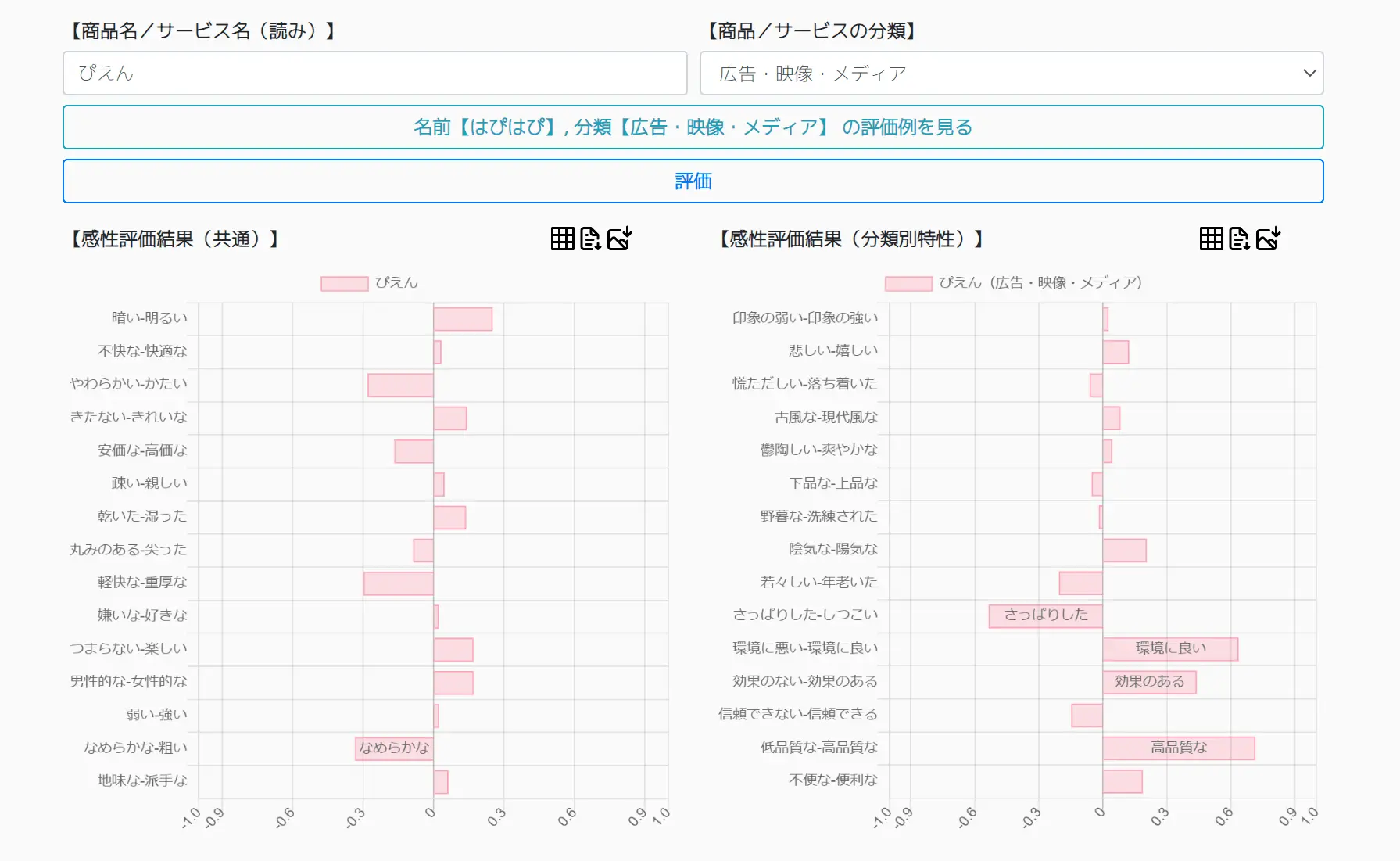Toggle the ぴえん（広告・映像・メディア） legend swatch
1400x861 pixels.
point(908,283)
